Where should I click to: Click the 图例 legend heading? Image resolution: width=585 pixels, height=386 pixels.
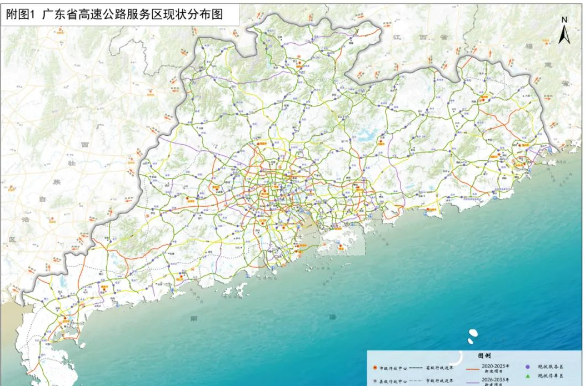coord(484,356)
